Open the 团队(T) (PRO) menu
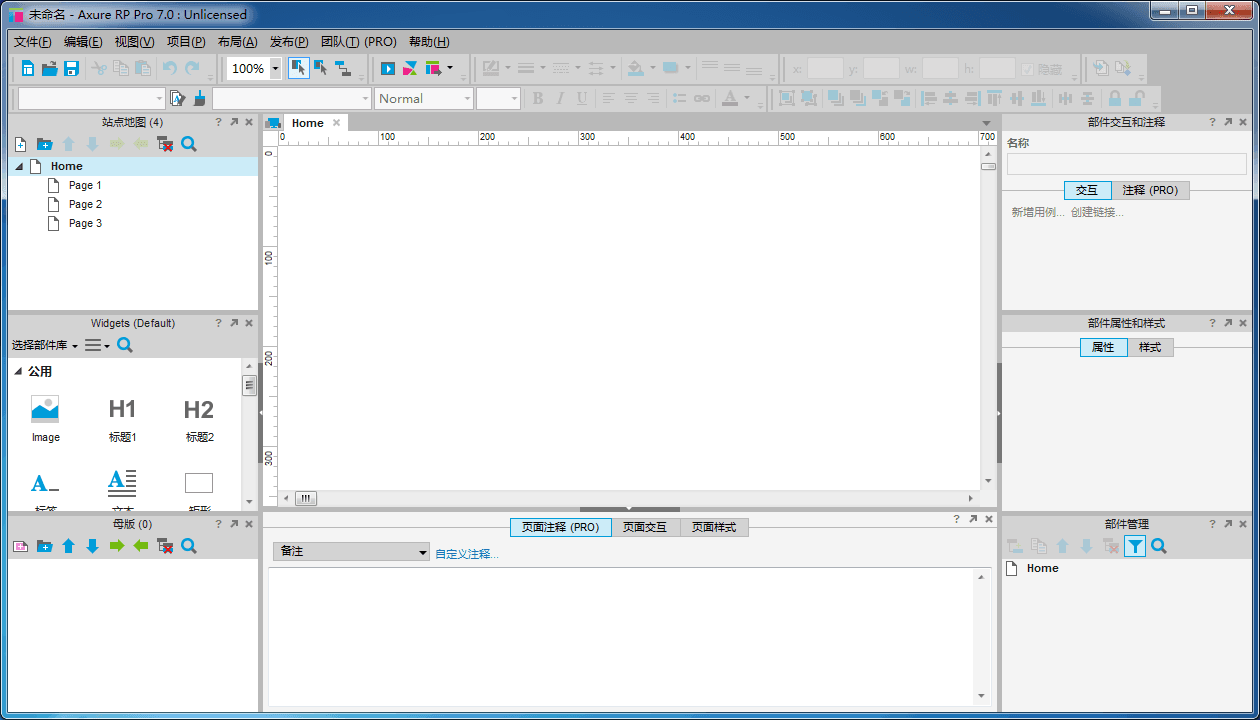Screen dimensions: 1260x720 (x=359, y=42)
